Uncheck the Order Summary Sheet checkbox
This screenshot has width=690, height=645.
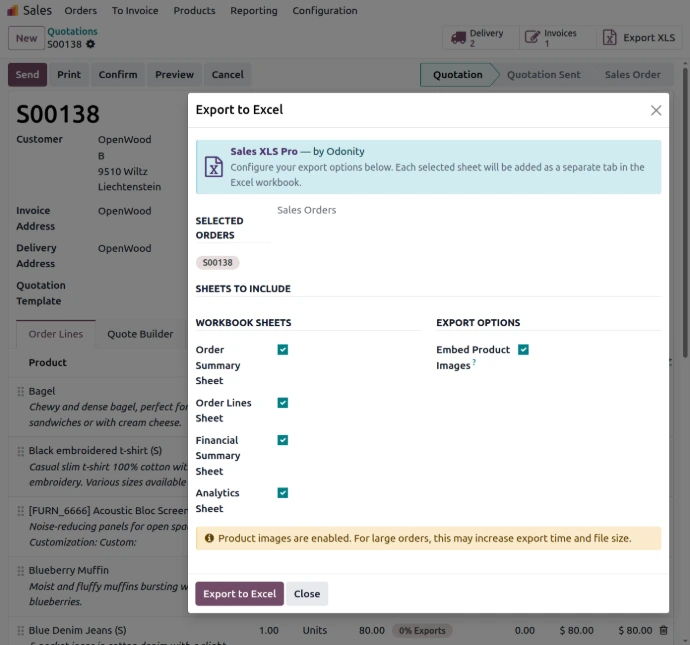(283, 350)
